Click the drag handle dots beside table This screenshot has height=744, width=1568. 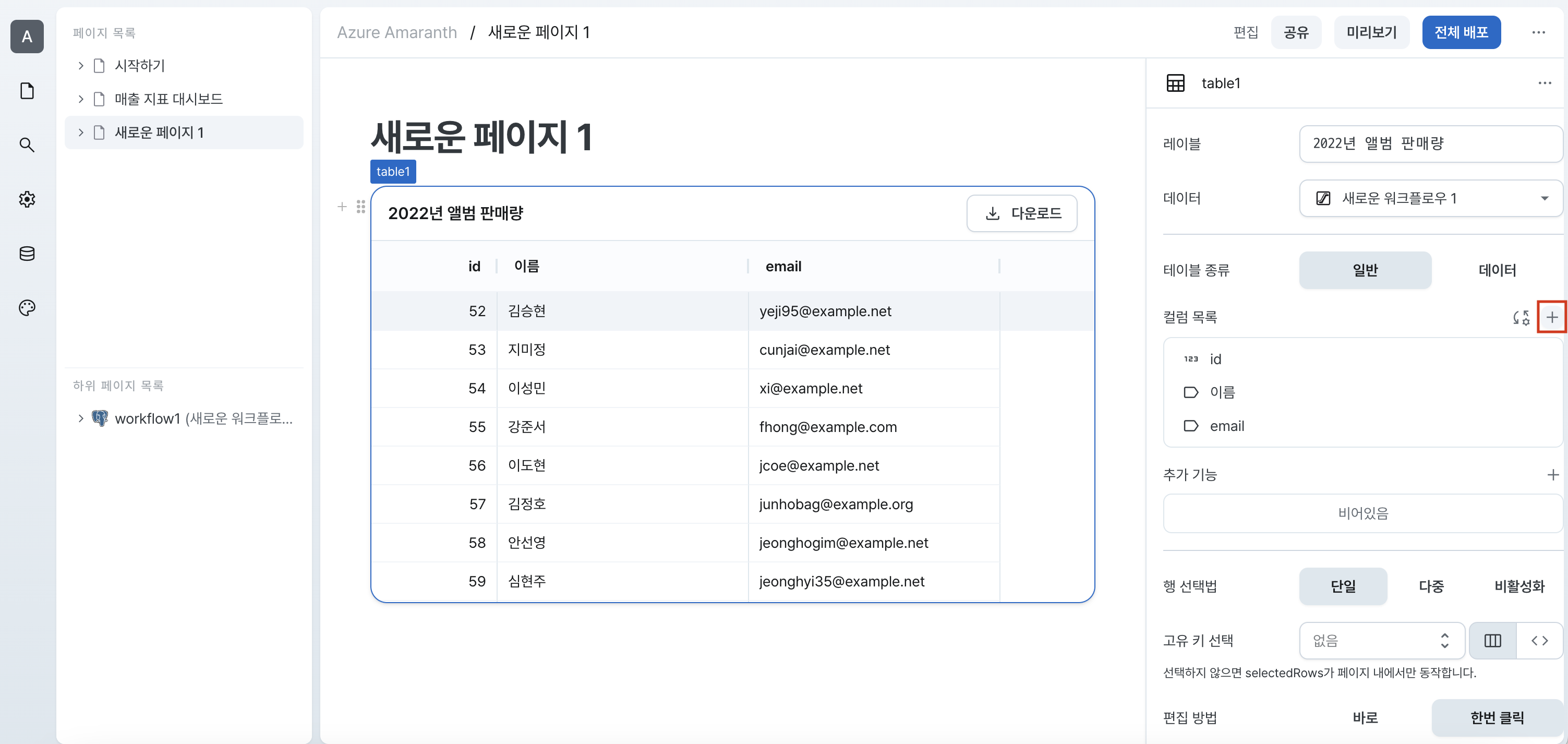(x=361, y=207)
